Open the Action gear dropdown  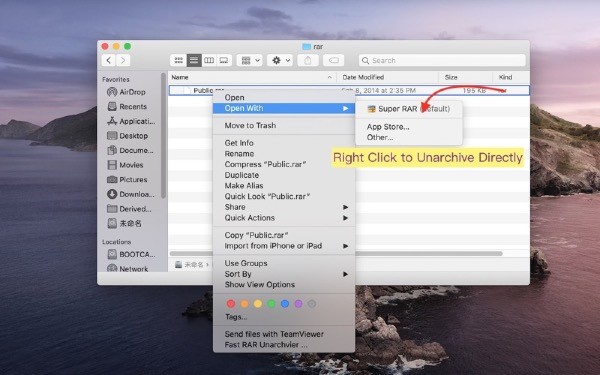280,60
